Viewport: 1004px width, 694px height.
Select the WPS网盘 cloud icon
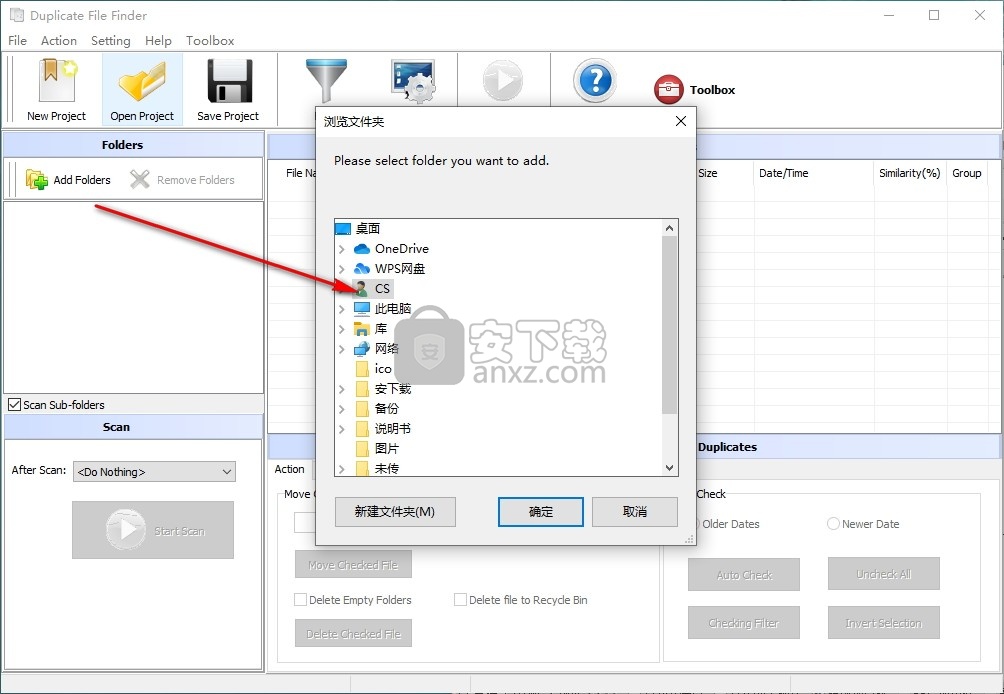coord(362,268)
